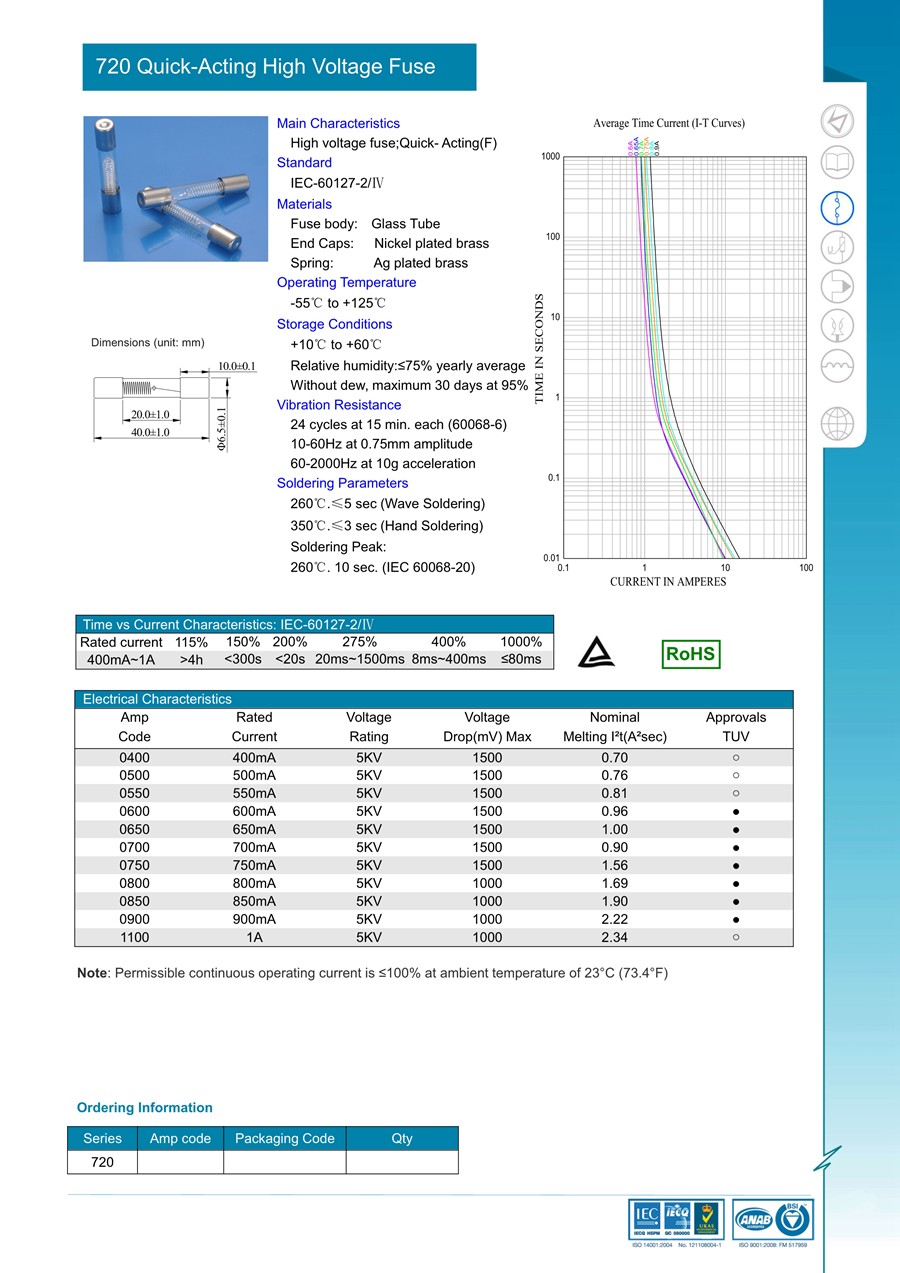Select the Amp code header in ordering table

[180, 1138]
